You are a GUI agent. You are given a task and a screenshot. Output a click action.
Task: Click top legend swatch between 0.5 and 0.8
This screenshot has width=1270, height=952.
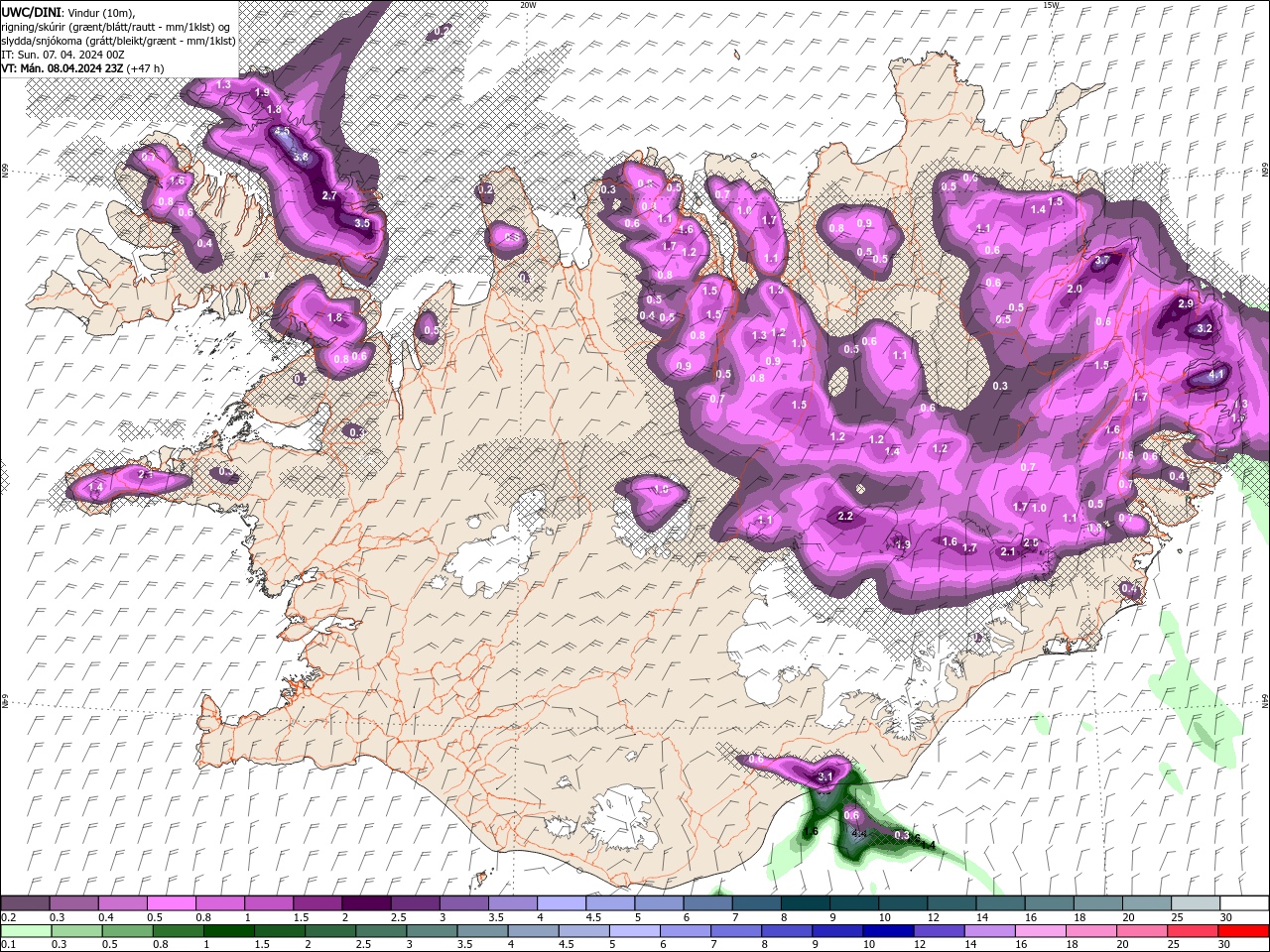coord(172,903)
